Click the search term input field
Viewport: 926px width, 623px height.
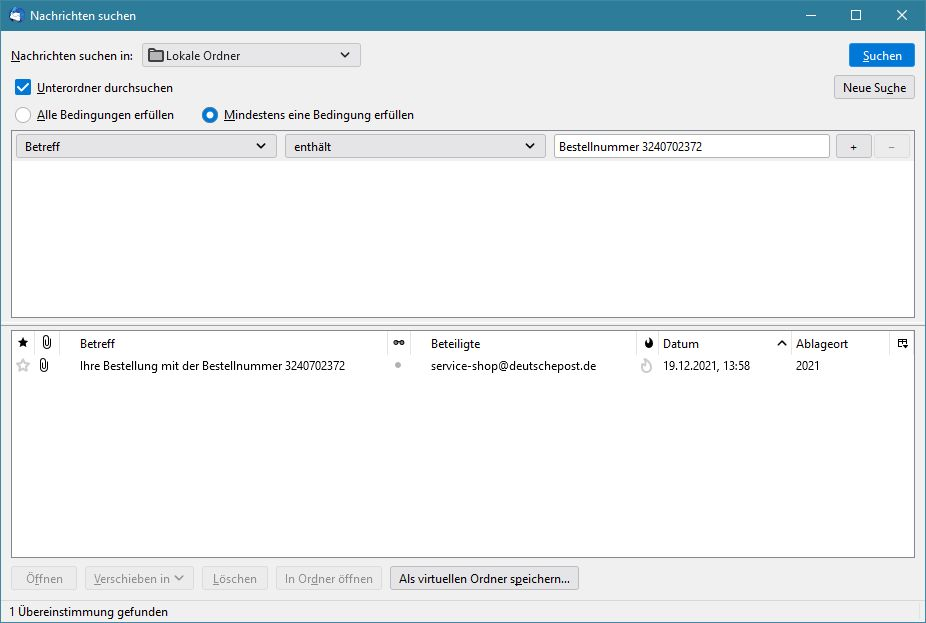pyautogui.click(x=691, y=146)
